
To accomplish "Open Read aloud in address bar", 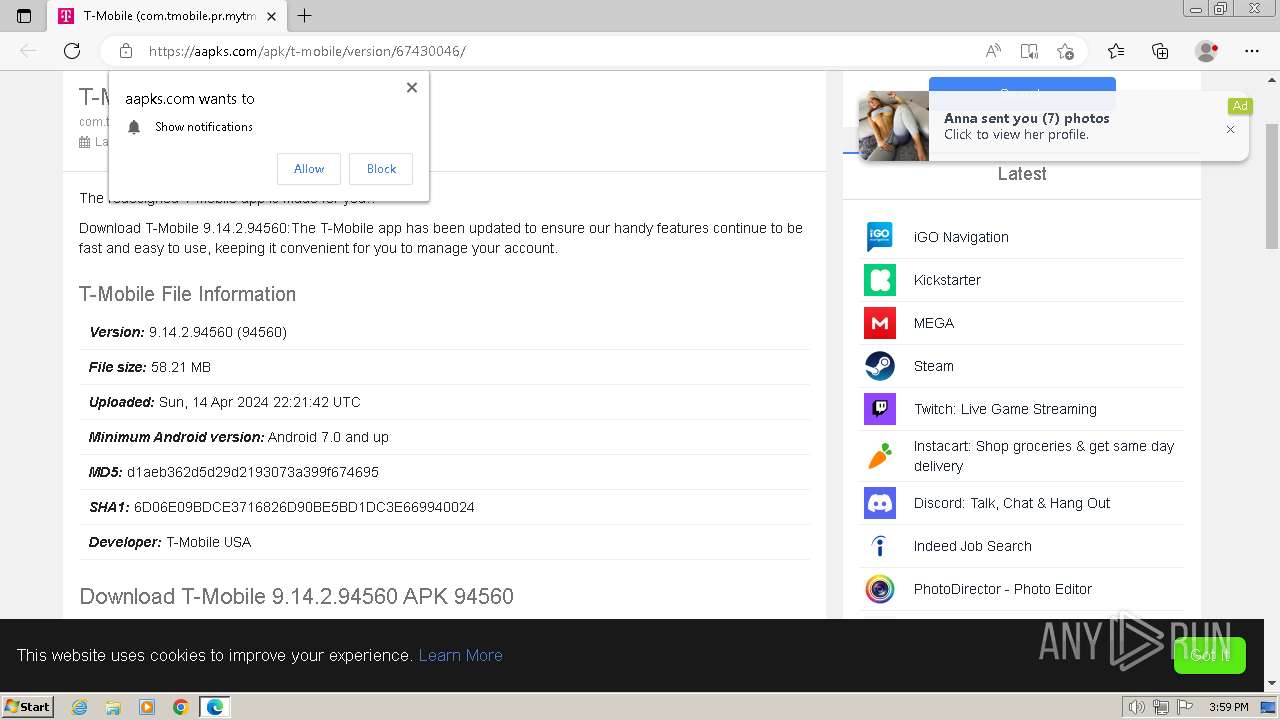I will click(x=993, y=51).
